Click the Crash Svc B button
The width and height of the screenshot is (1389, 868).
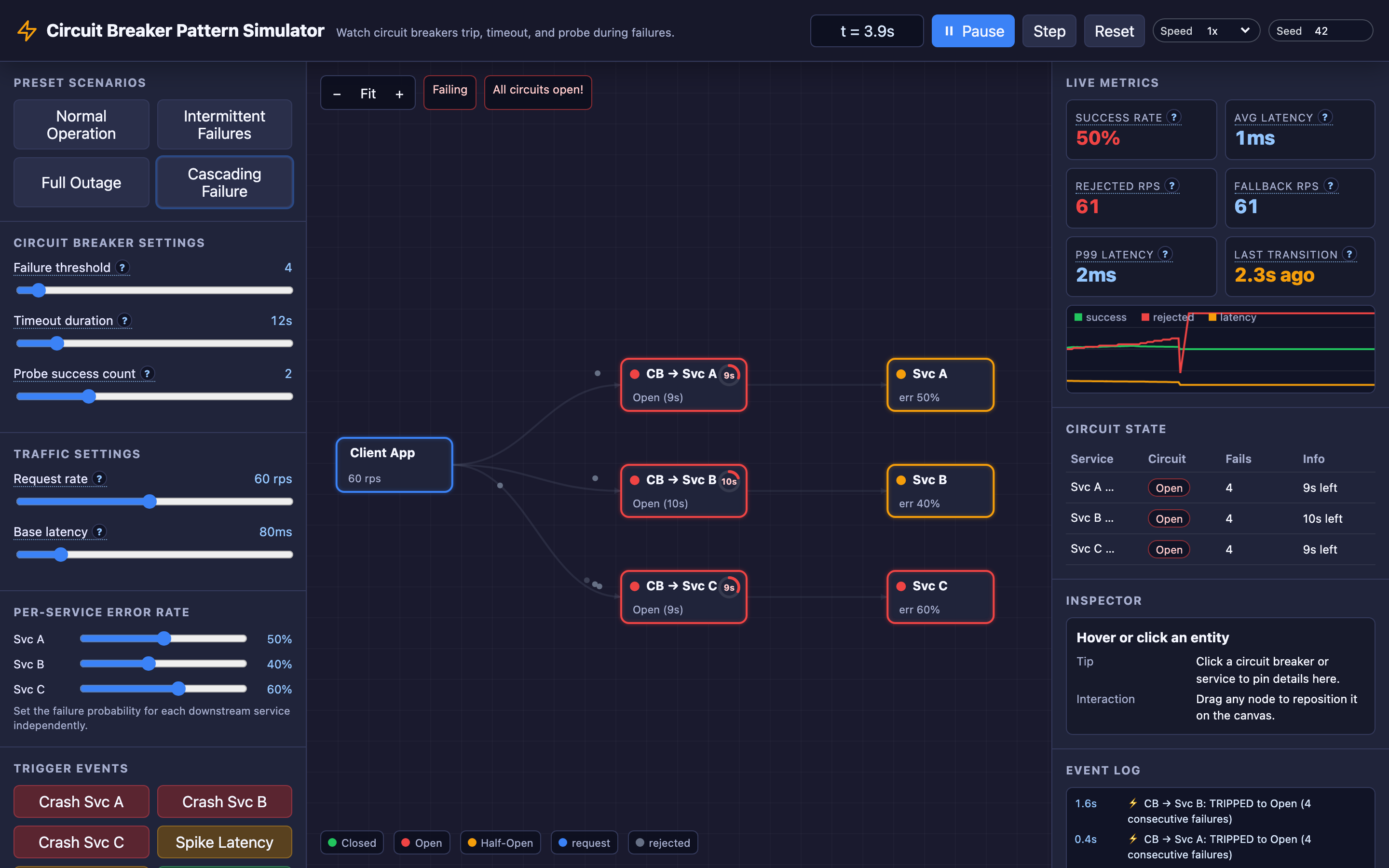click(x=224, y=801)
